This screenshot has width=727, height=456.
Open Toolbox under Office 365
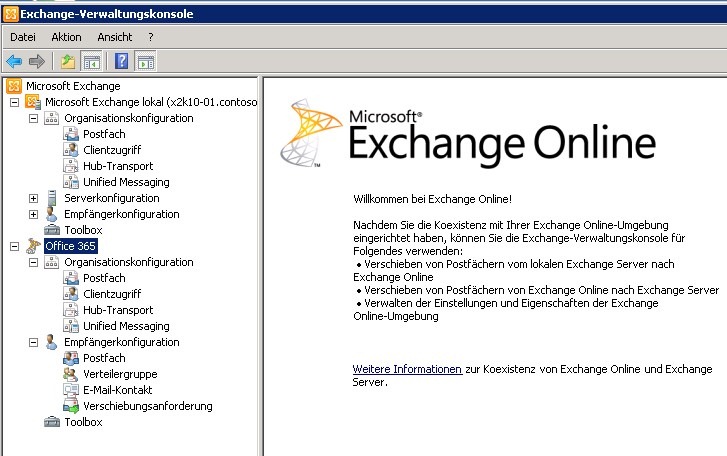[83, 422]
